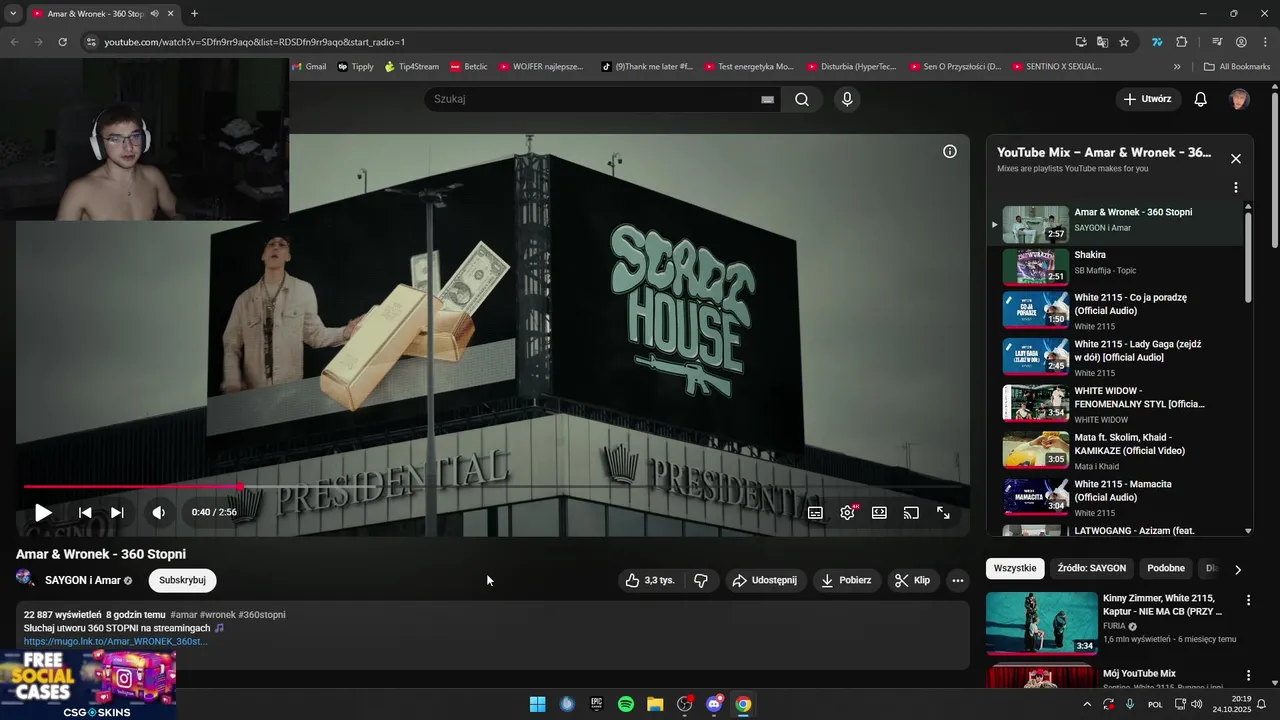
Task: Open video player settings gear
Action: pos(848,513)
